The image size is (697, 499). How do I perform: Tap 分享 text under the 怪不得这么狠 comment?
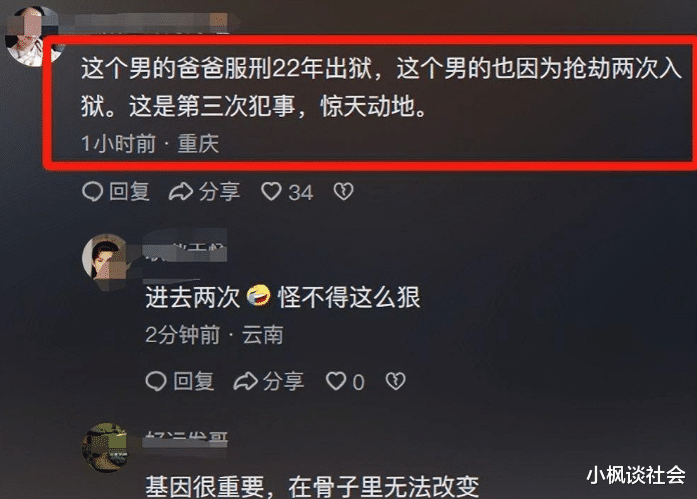(283, 381)
